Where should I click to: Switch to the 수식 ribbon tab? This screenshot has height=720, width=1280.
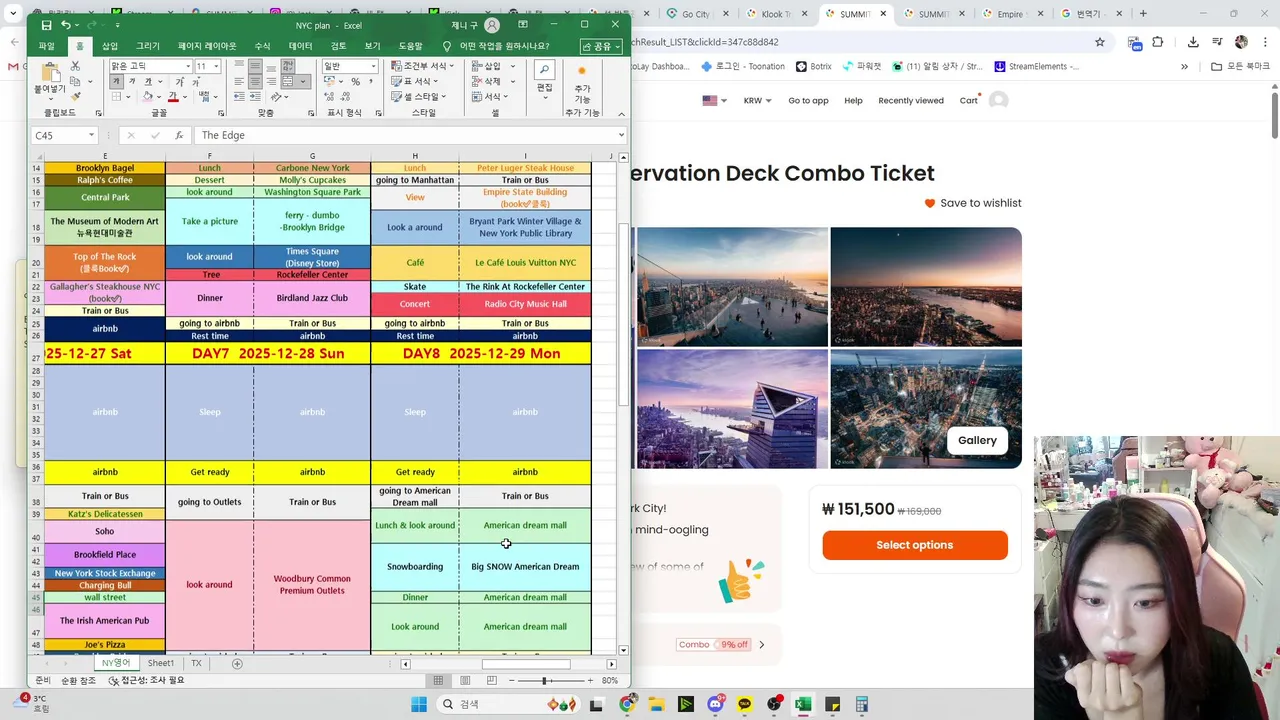(x=262, y=46)
